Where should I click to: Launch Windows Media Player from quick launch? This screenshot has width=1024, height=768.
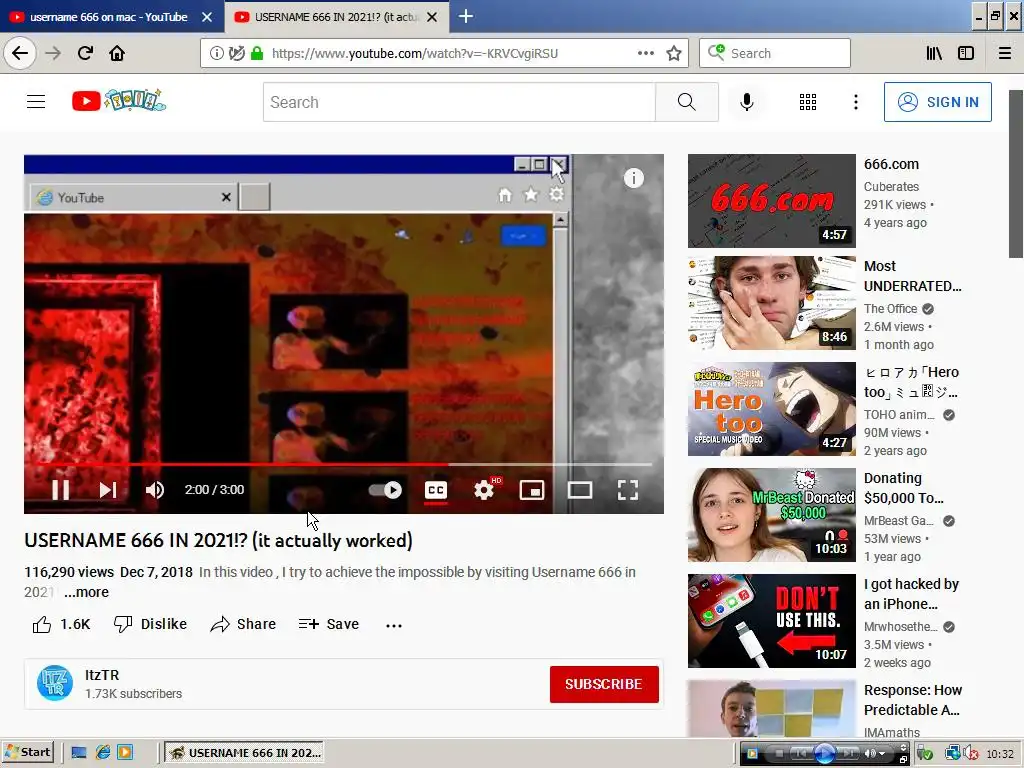[x=125, y=753]
